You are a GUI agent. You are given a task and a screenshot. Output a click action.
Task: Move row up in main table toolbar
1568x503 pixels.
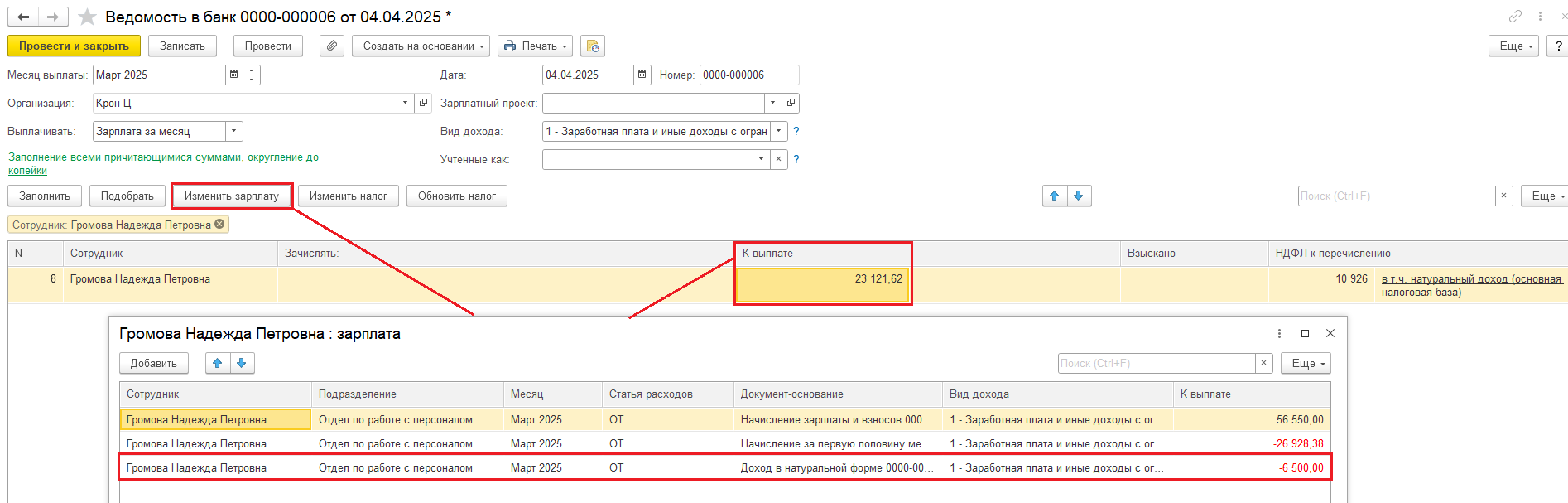point(1054,196)
